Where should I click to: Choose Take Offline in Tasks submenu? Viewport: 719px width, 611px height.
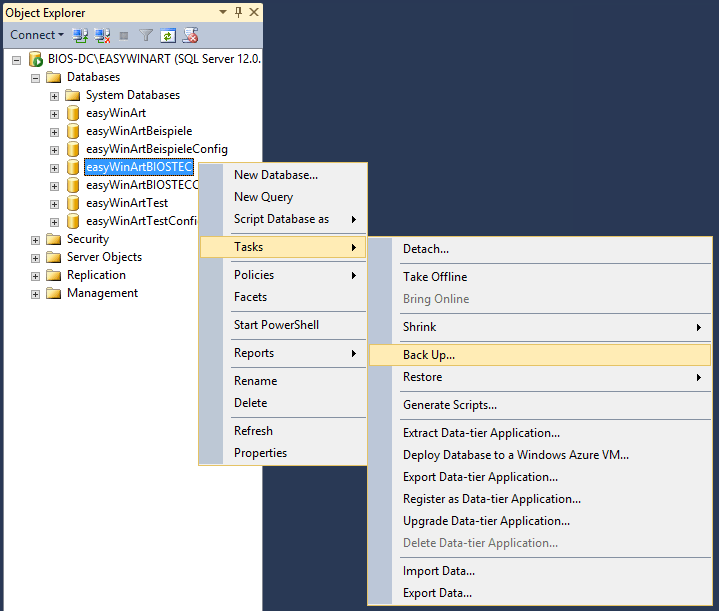(540, 277)
